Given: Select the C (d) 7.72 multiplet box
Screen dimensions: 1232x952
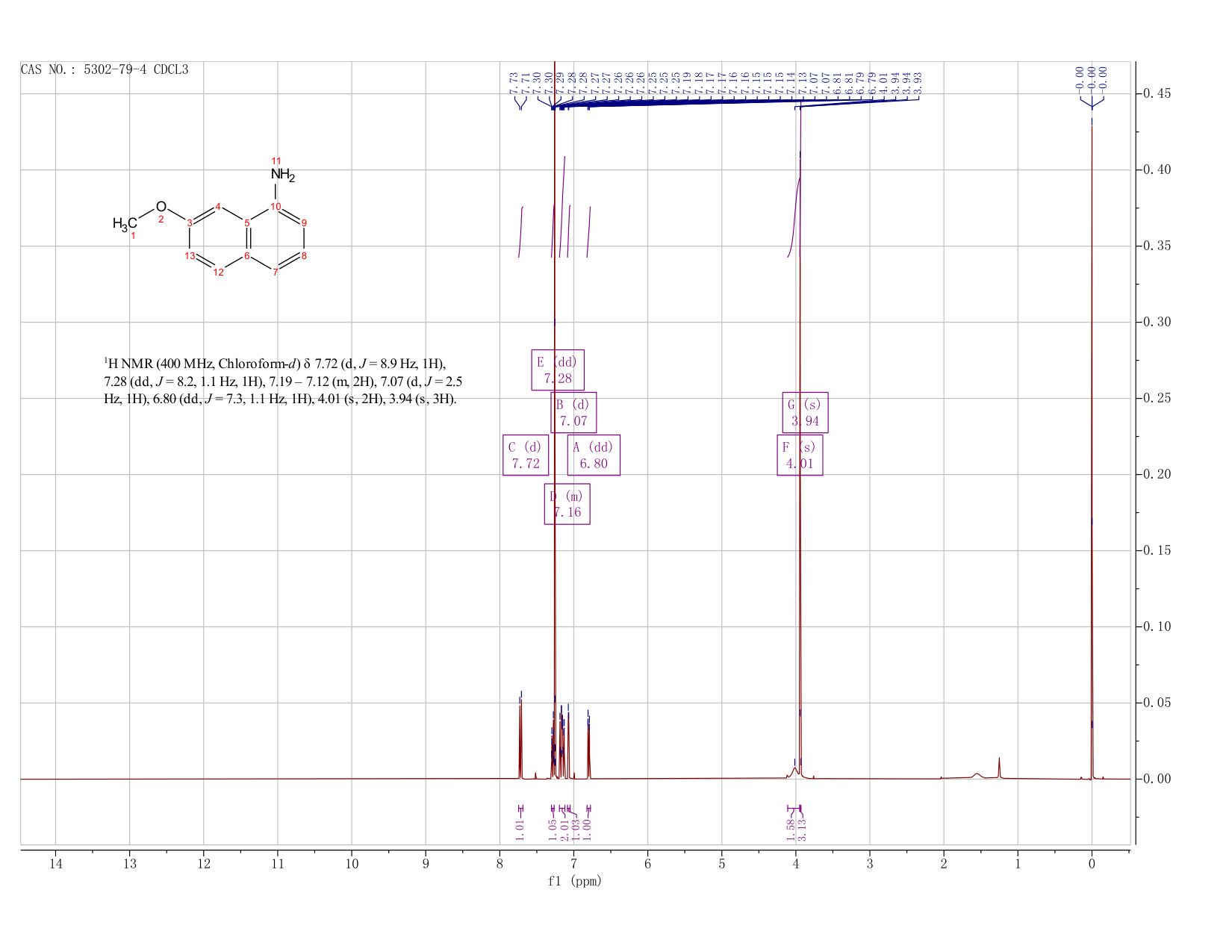Looking at the screenshot, I should [526, 455].
